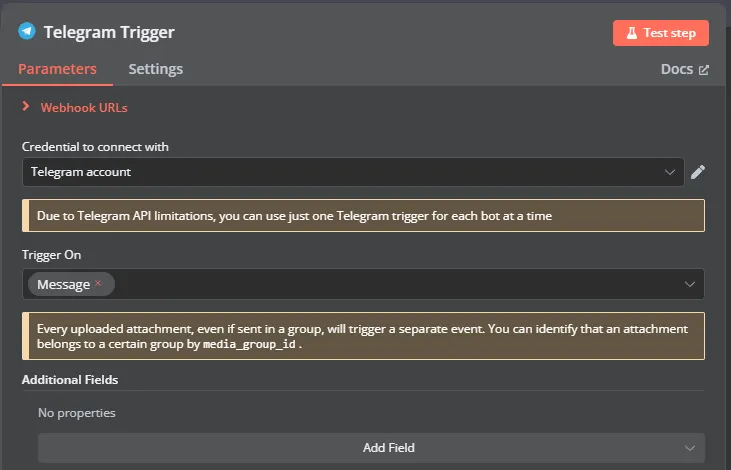Image resolution: width=731 pixels, height=470 pixels.
Task: Click the flask icon on Test step
Action: click(x=632, y=33)
